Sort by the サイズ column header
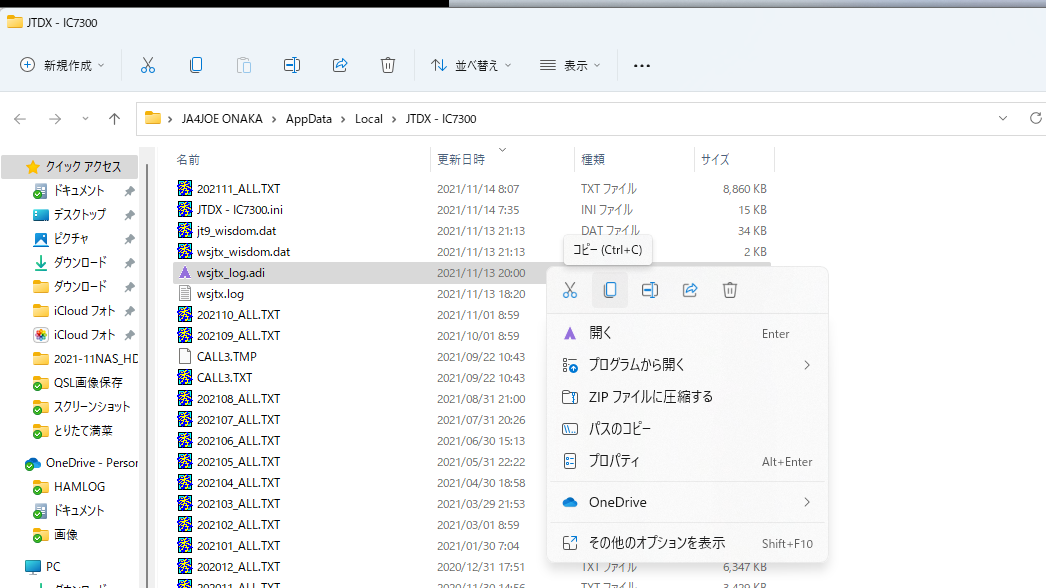 714,160
